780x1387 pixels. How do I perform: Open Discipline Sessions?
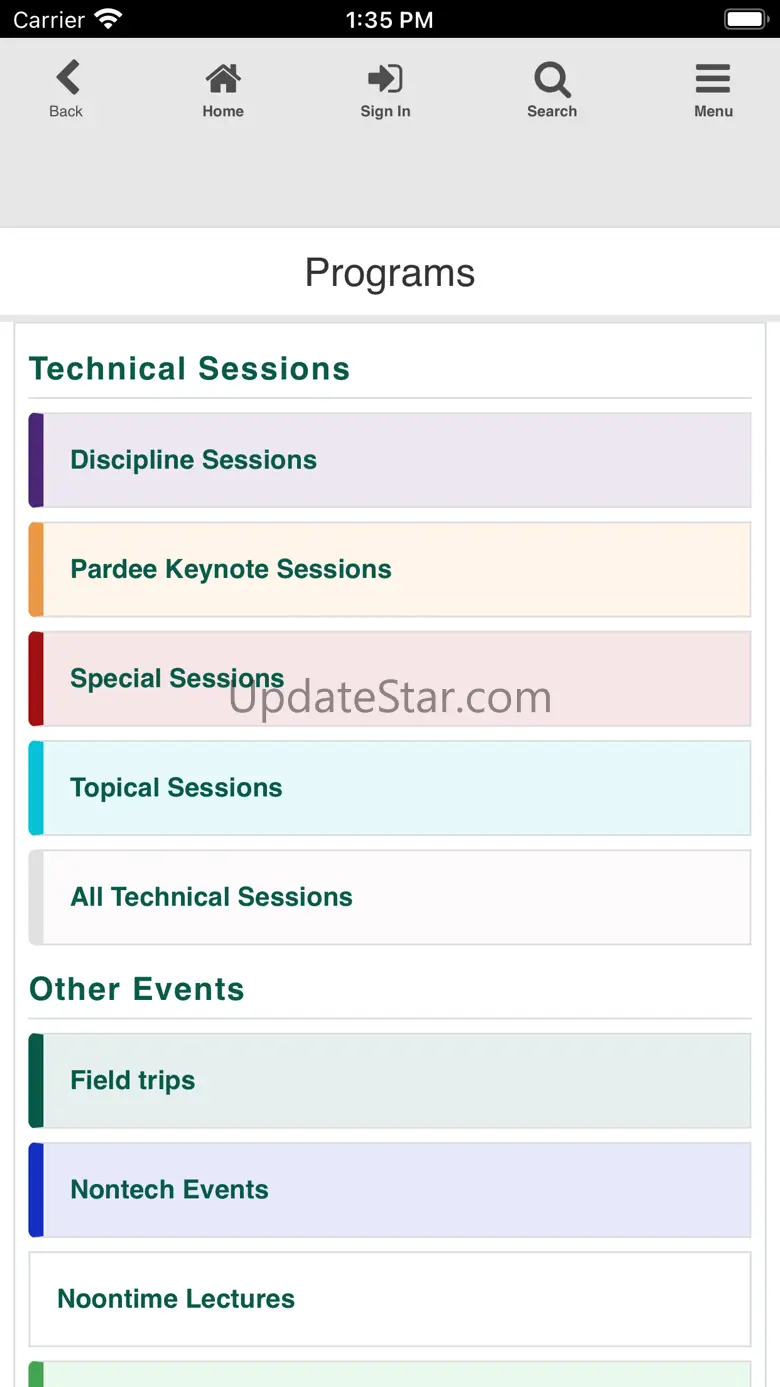point(194,460)
